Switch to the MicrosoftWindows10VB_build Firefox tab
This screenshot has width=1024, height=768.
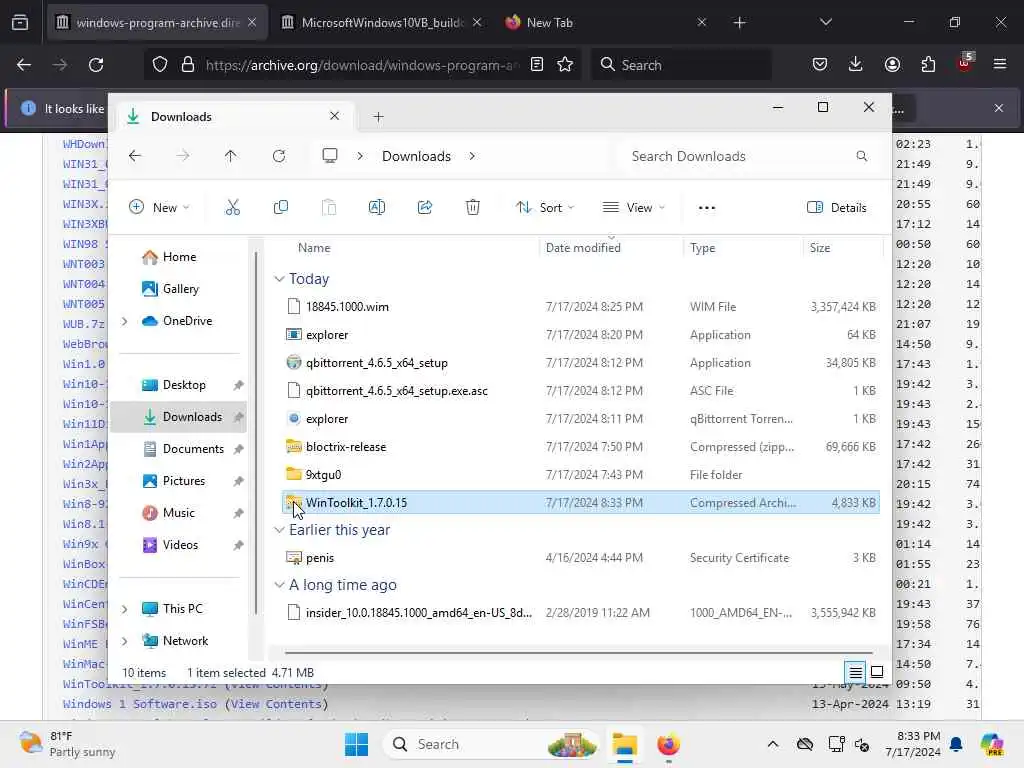click(383, 22)
